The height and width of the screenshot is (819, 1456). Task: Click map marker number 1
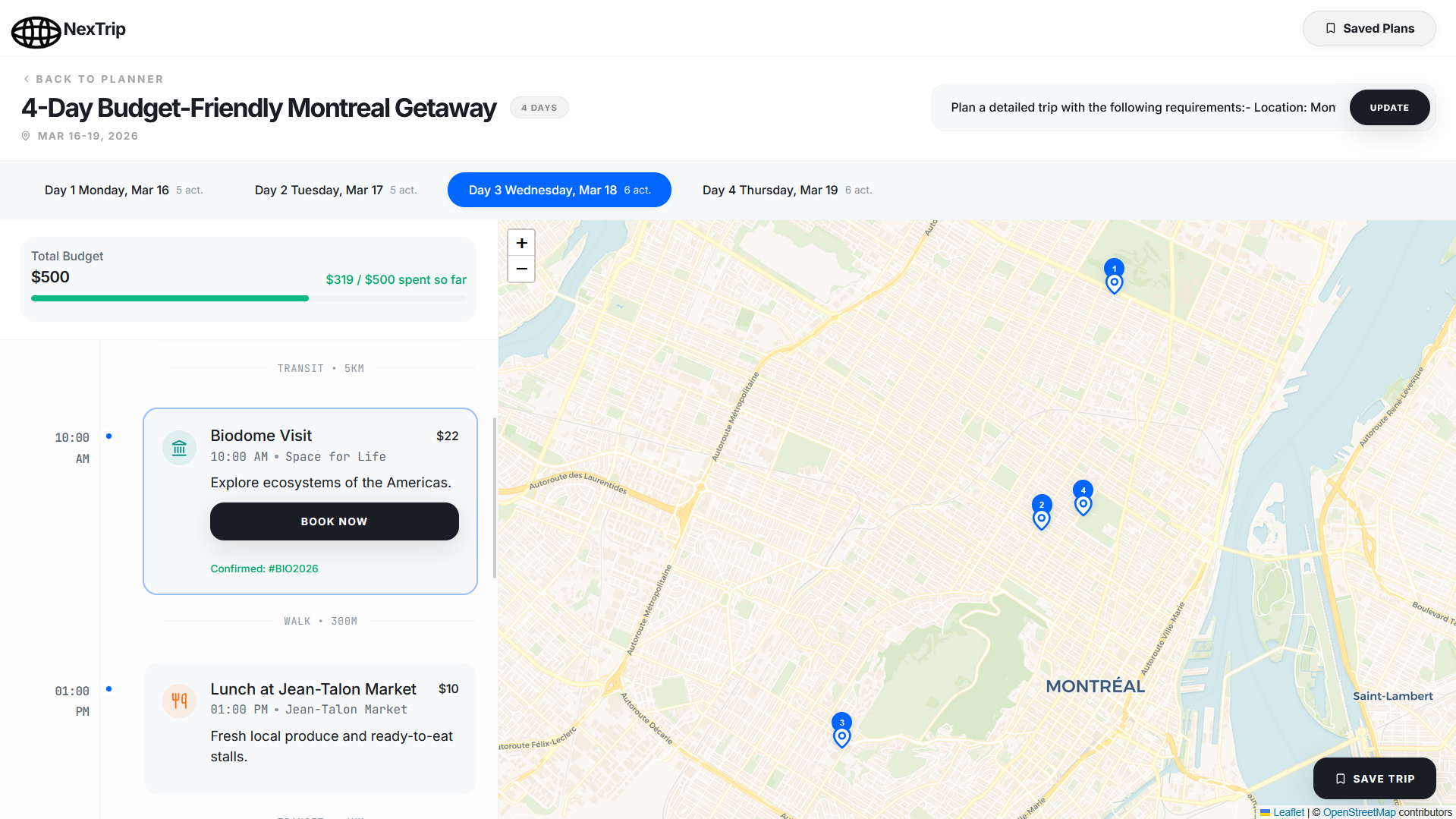[x=1114, y=276]
